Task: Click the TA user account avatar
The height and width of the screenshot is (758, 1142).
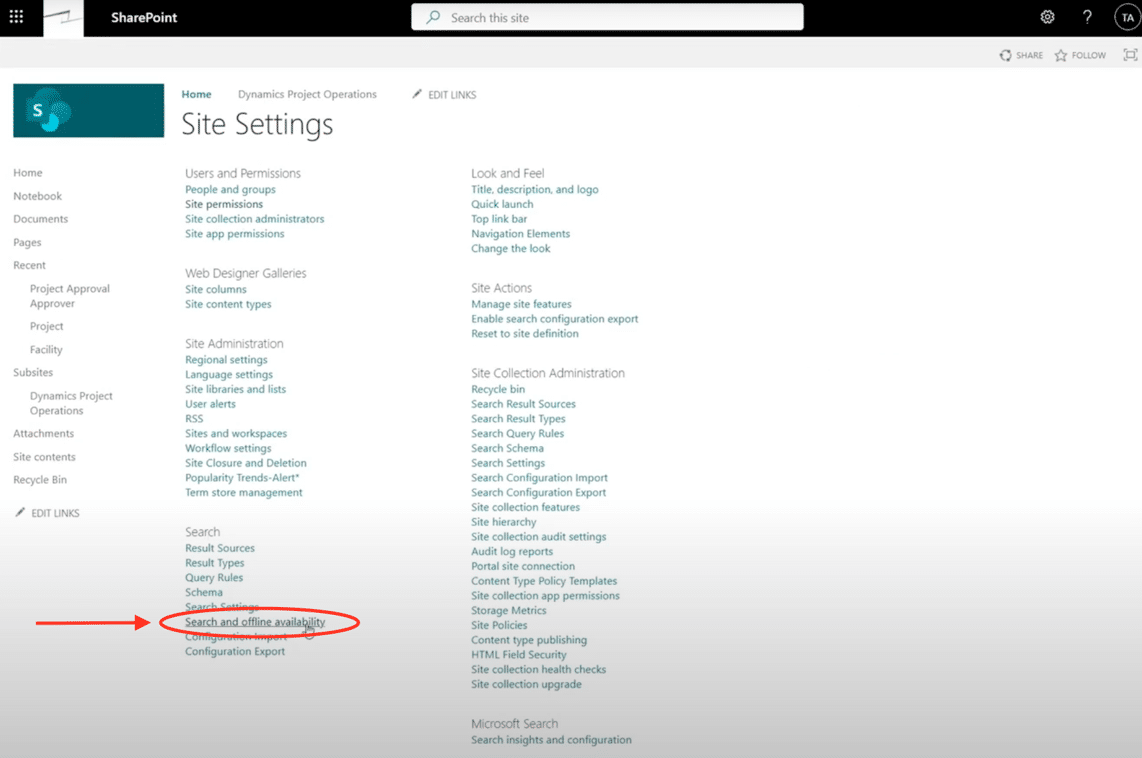Action: pos(1126,17)
